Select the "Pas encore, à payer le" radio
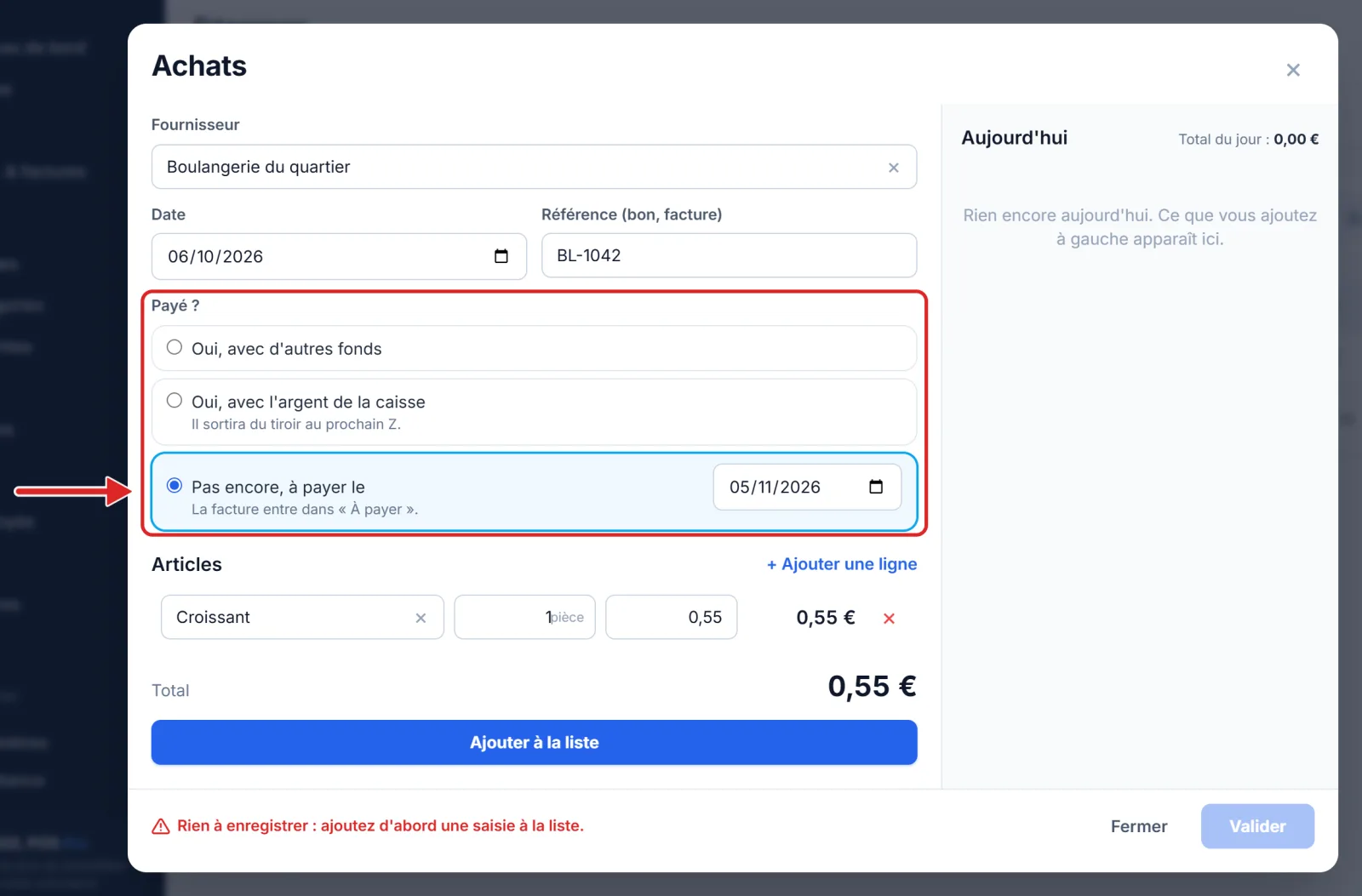 click(x=175, y=485)
